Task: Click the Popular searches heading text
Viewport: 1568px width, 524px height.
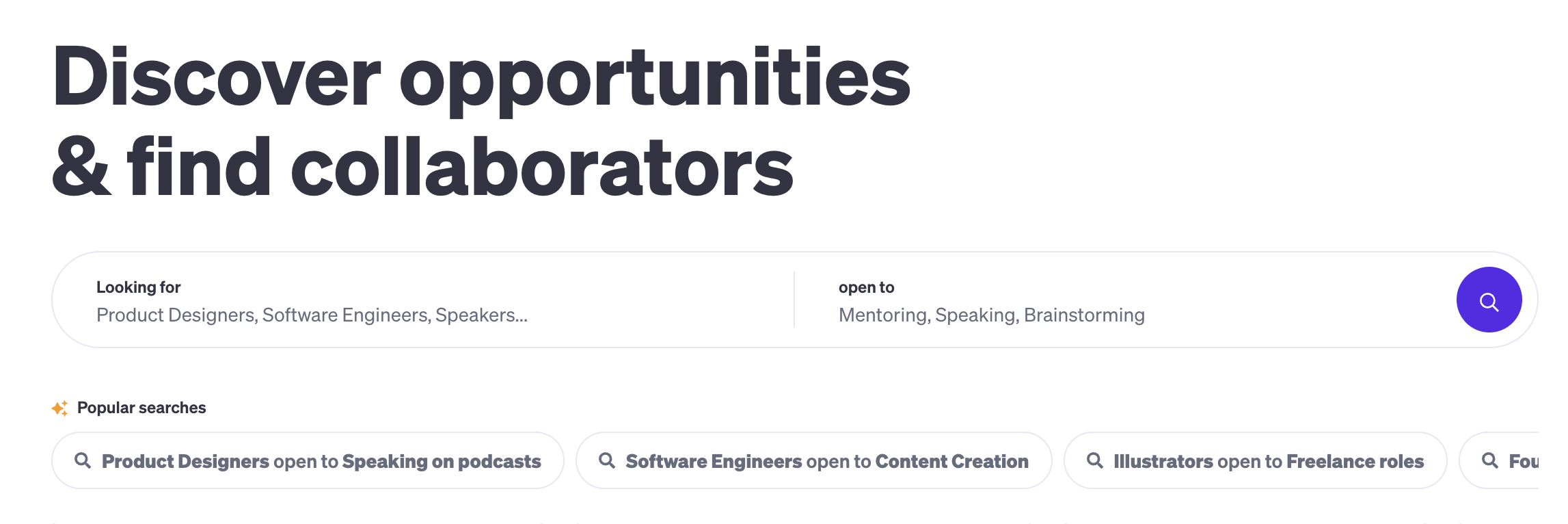Action: pos(141,408)
